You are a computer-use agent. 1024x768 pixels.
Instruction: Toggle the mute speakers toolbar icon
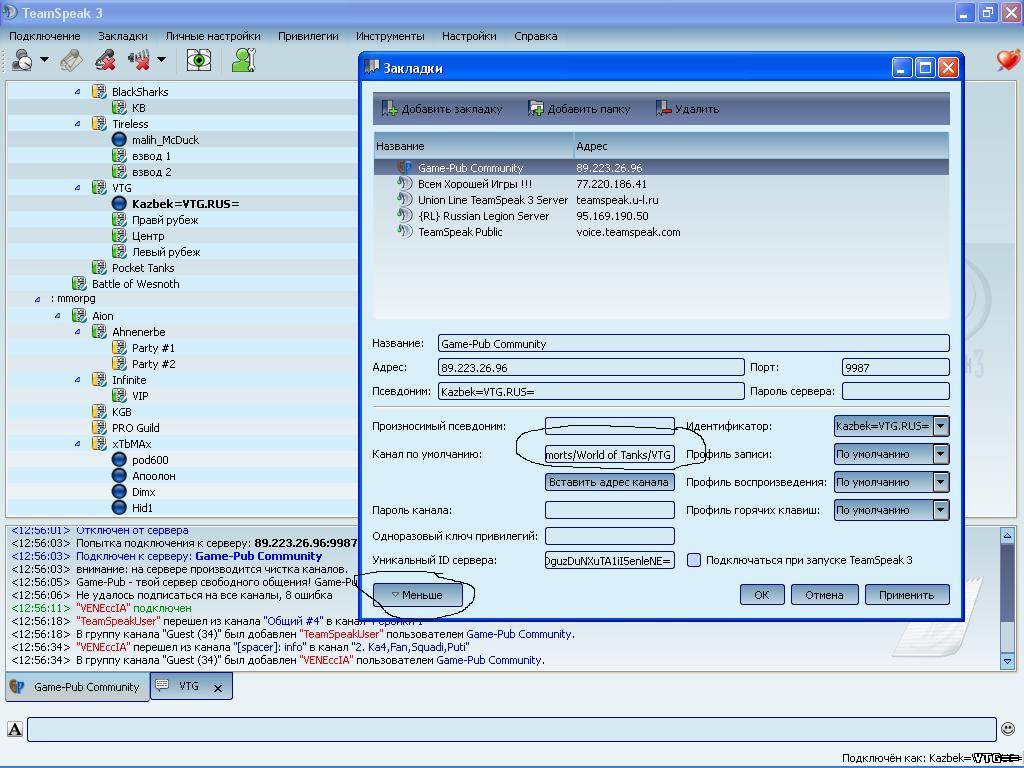[x=138, y=60]
